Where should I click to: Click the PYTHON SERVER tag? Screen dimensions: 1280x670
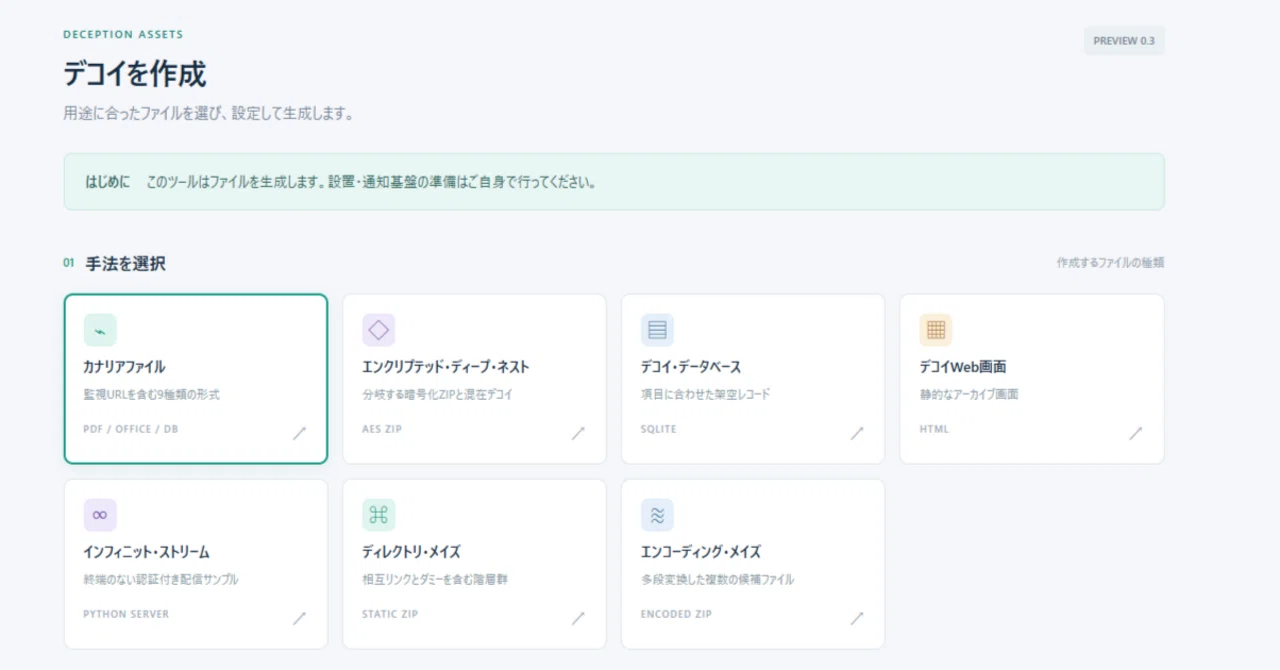tap(126, 614)
